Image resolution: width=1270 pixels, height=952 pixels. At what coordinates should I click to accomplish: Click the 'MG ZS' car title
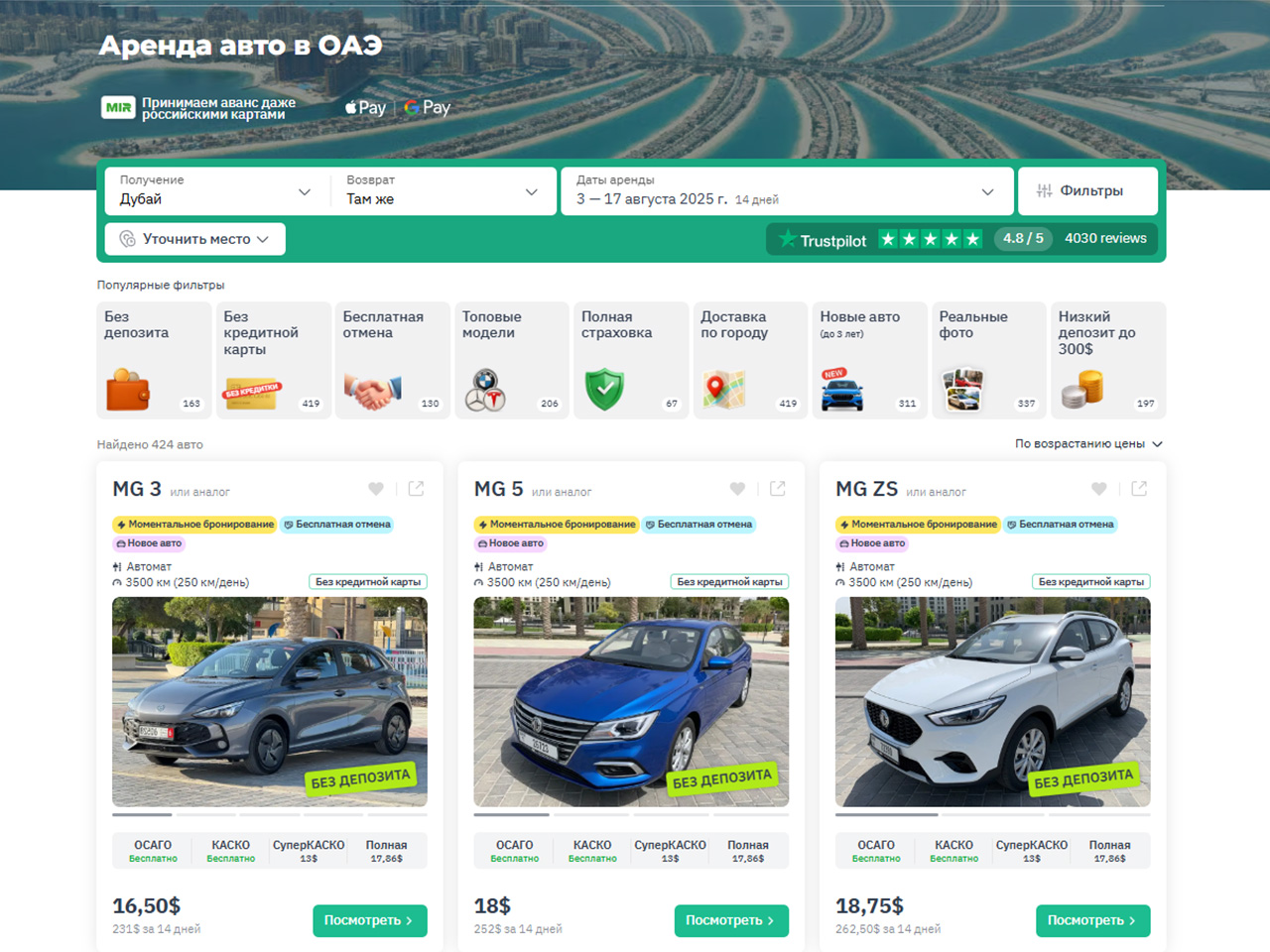point(866,489)
